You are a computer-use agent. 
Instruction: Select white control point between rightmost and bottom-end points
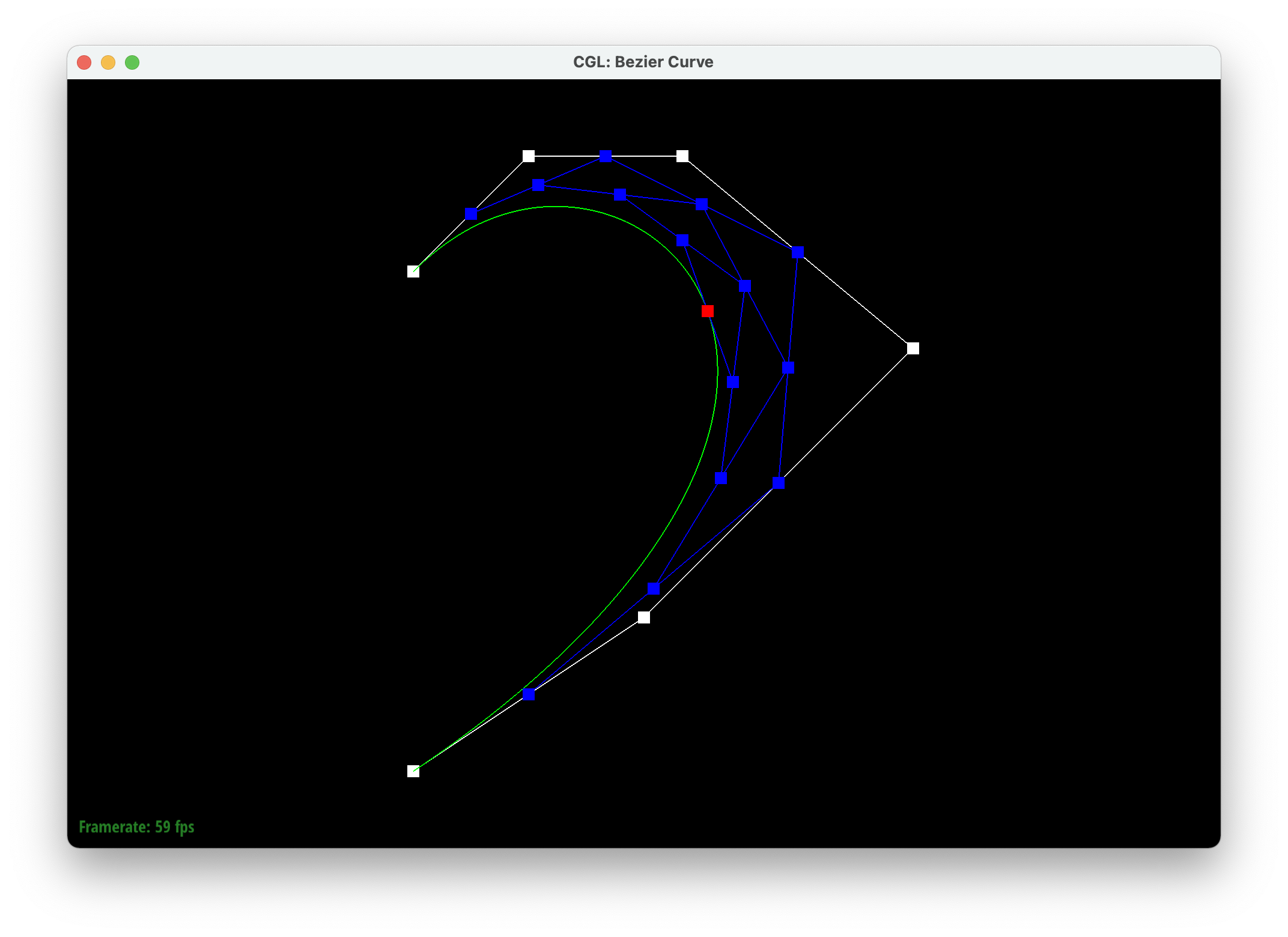click(x=644, y=617)
